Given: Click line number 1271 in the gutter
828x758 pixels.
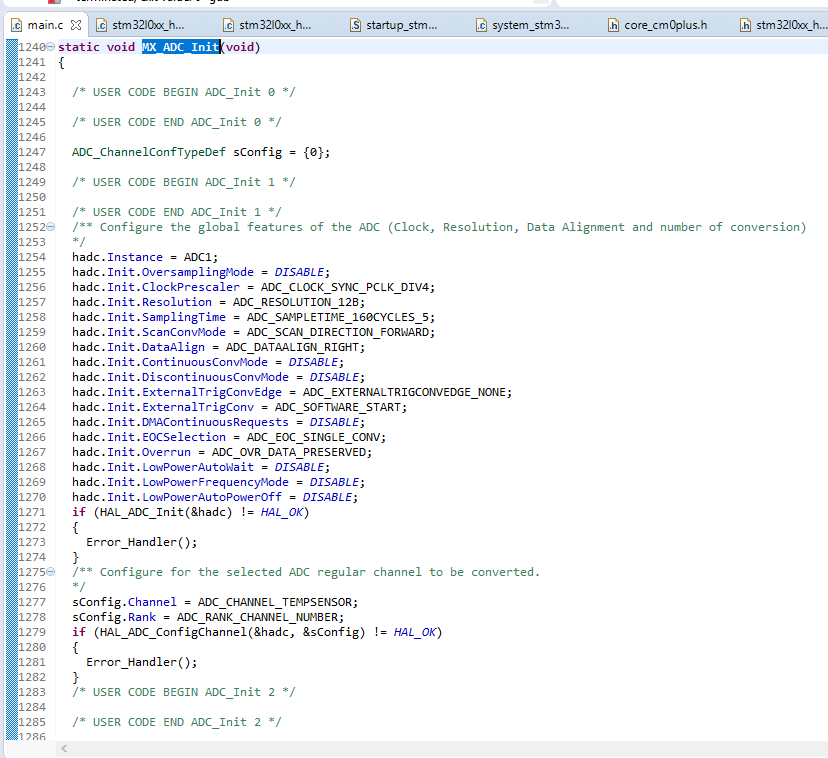Looking at the screenshot, I should click(x=32, y=512).
